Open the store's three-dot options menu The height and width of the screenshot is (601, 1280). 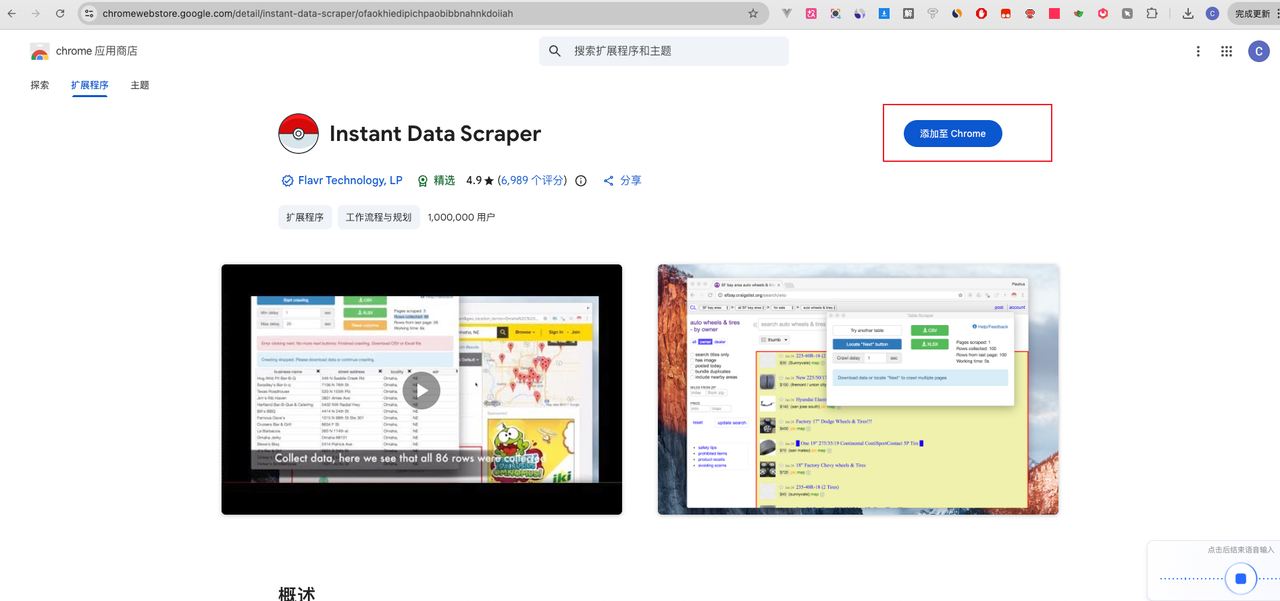point(1198,51)
